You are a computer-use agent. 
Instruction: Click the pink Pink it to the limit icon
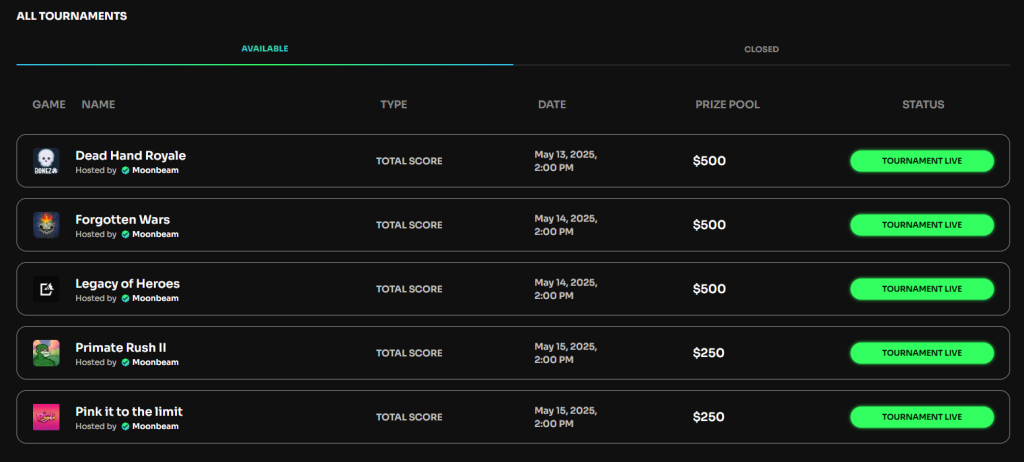tap(46, 417)
